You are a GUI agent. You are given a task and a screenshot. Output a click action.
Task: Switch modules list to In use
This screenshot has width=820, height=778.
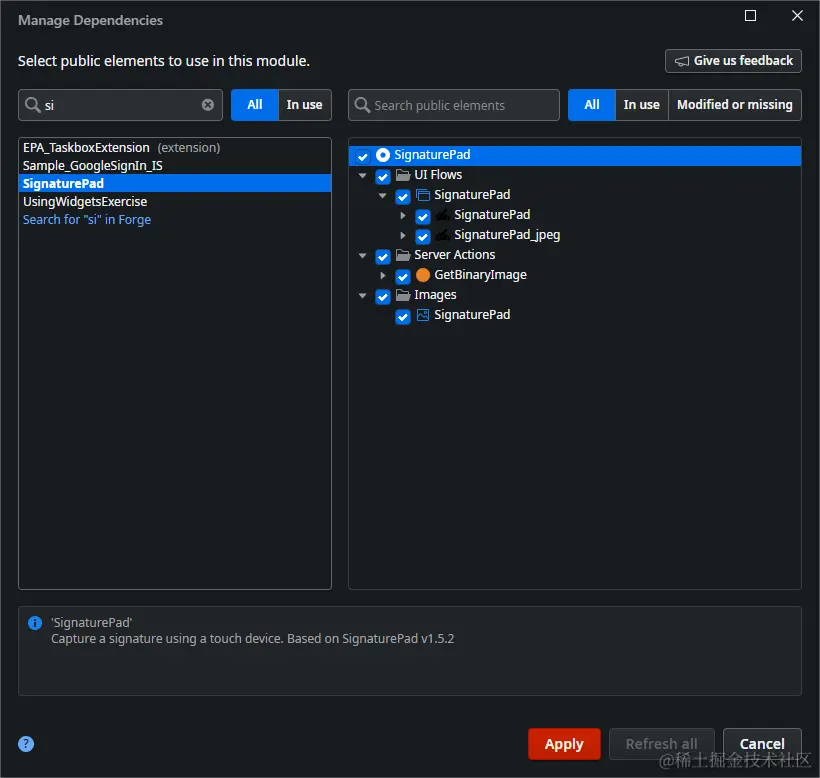[x=304, y=105]
